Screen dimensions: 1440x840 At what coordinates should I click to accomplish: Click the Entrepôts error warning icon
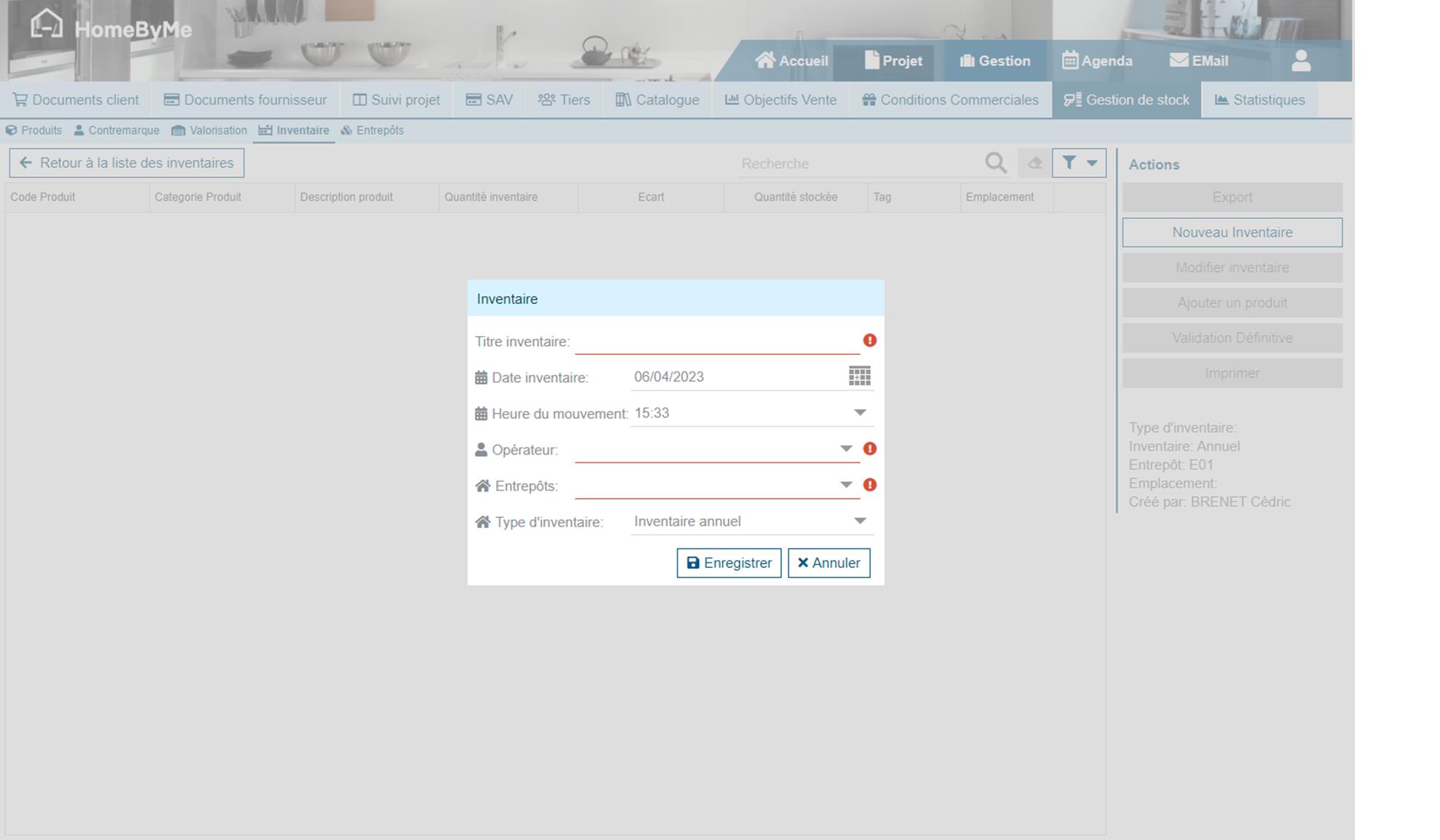coord(869,485)
